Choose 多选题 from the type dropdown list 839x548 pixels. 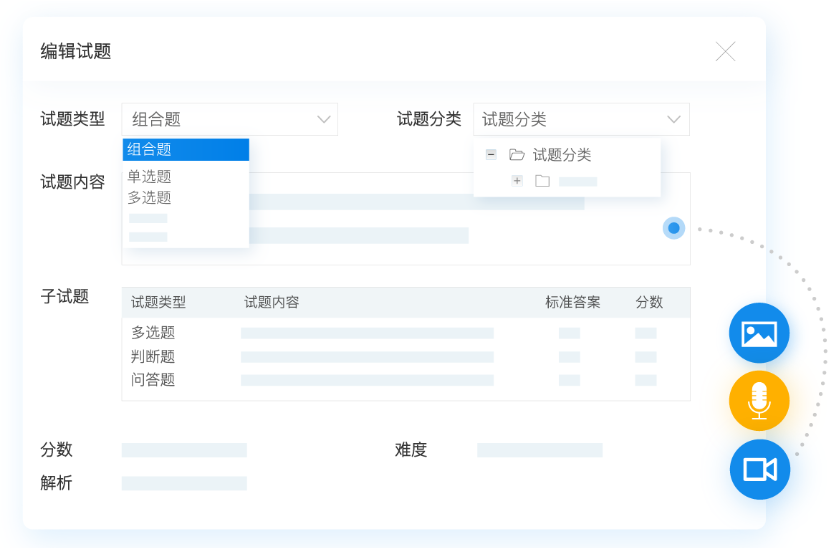(x=150, y=198)
